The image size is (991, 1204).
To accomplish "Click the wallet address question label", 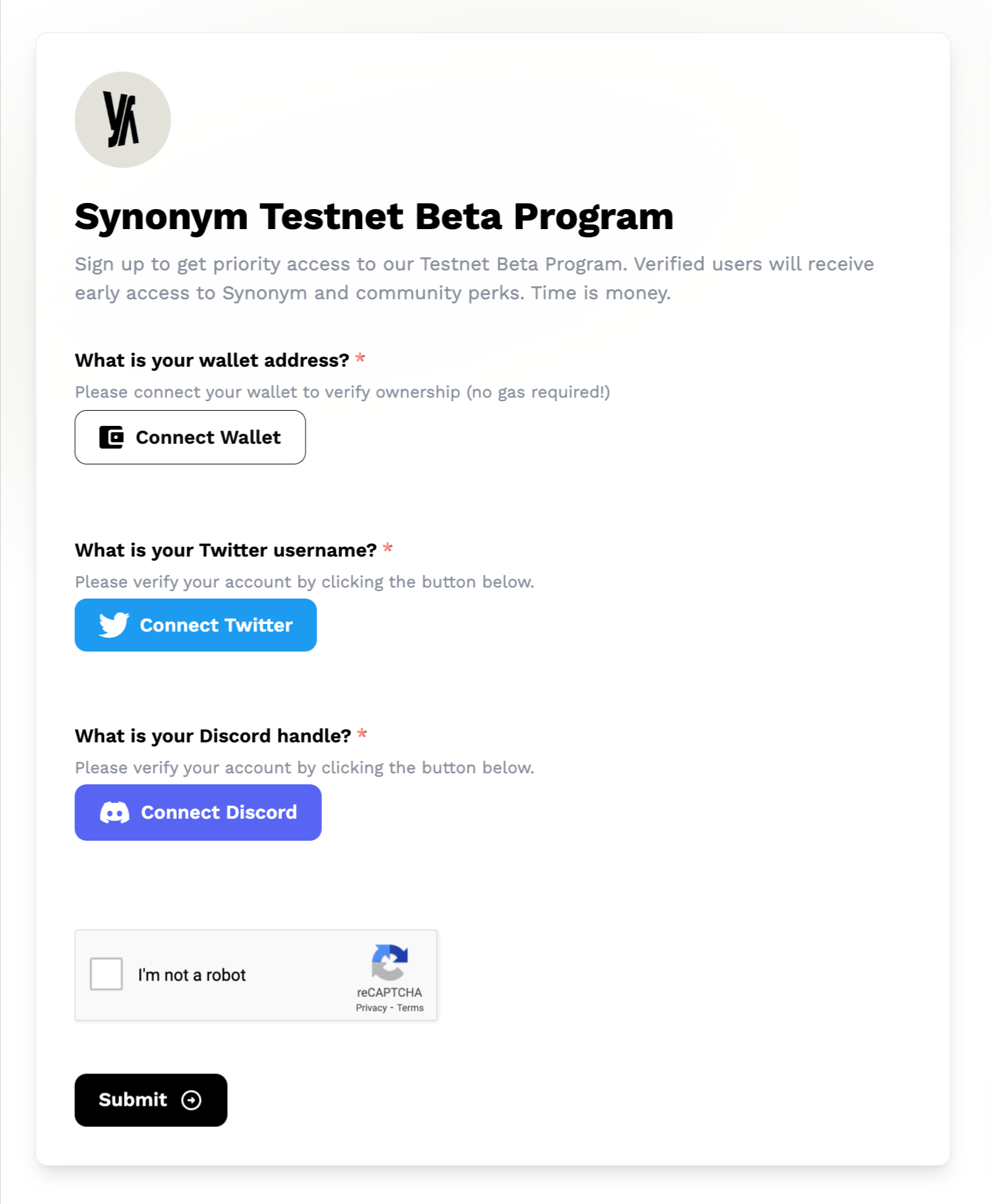I will click(212, 361).
